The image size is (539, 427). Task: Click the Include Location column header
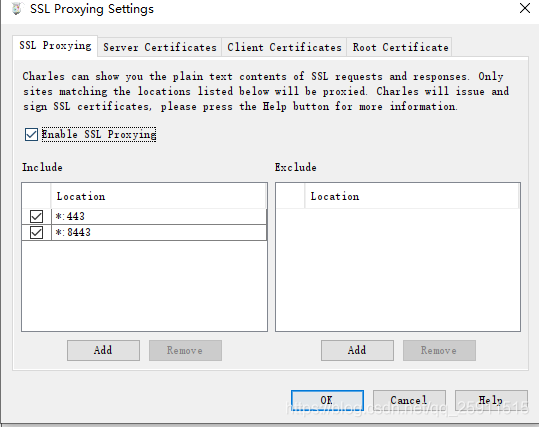point(158,196)
